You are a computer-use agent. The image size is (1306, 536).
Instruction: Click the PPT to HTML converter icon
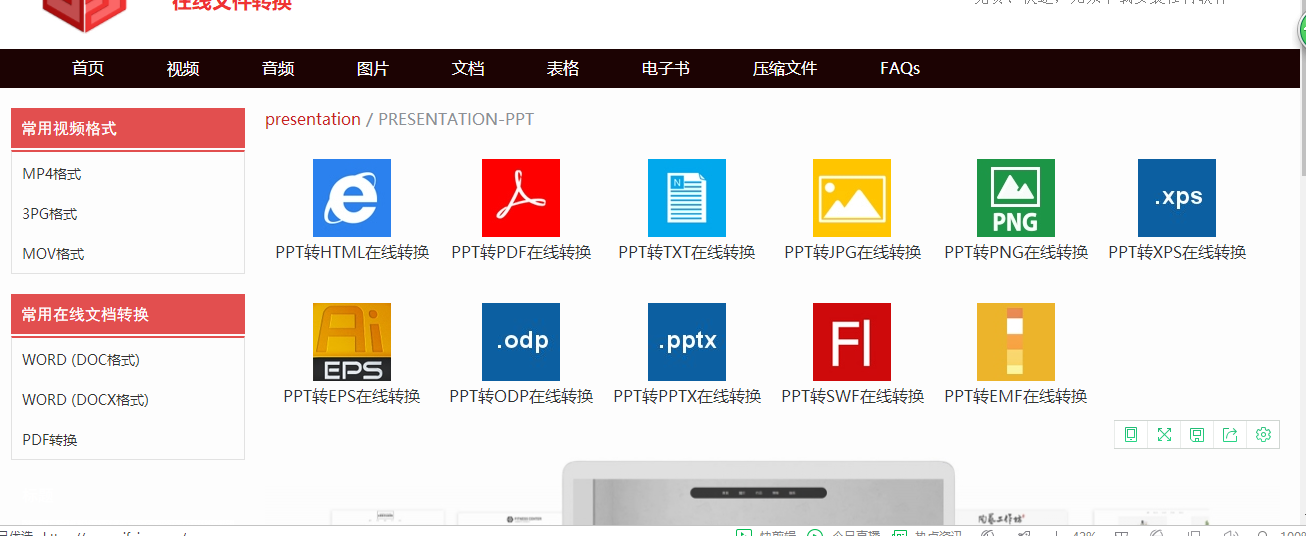click(352, 198)
